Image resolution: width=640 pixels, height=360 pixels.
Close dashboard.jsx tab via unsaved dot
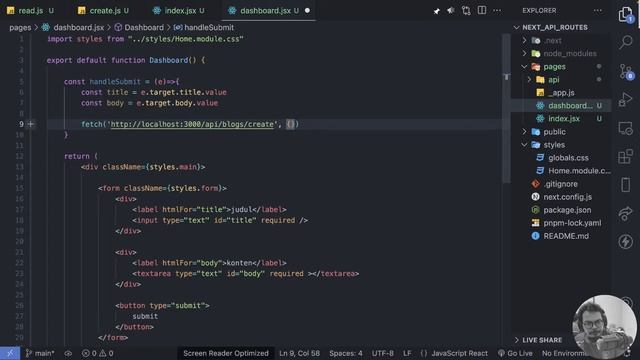point(307,11)
